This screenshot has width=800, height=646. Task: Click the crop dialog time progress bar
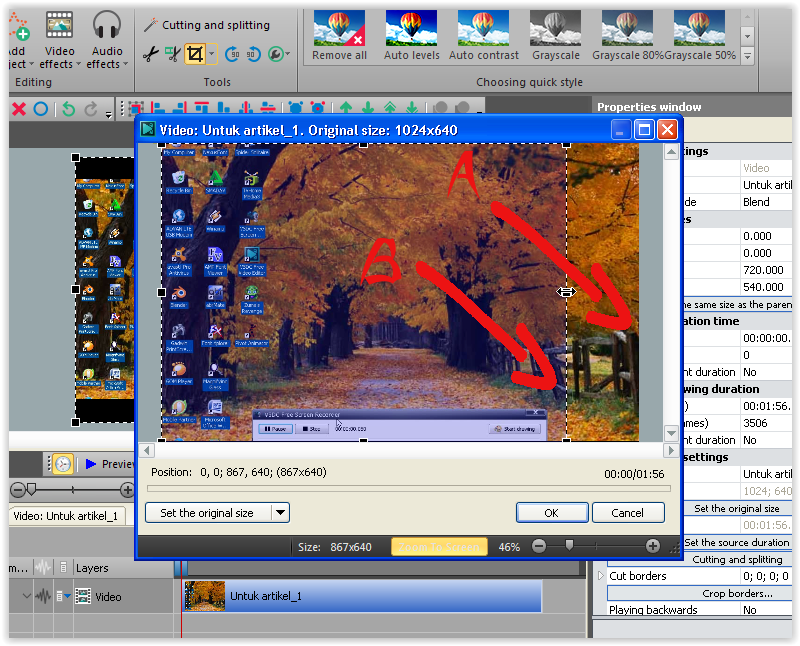(x=409, y=488)
